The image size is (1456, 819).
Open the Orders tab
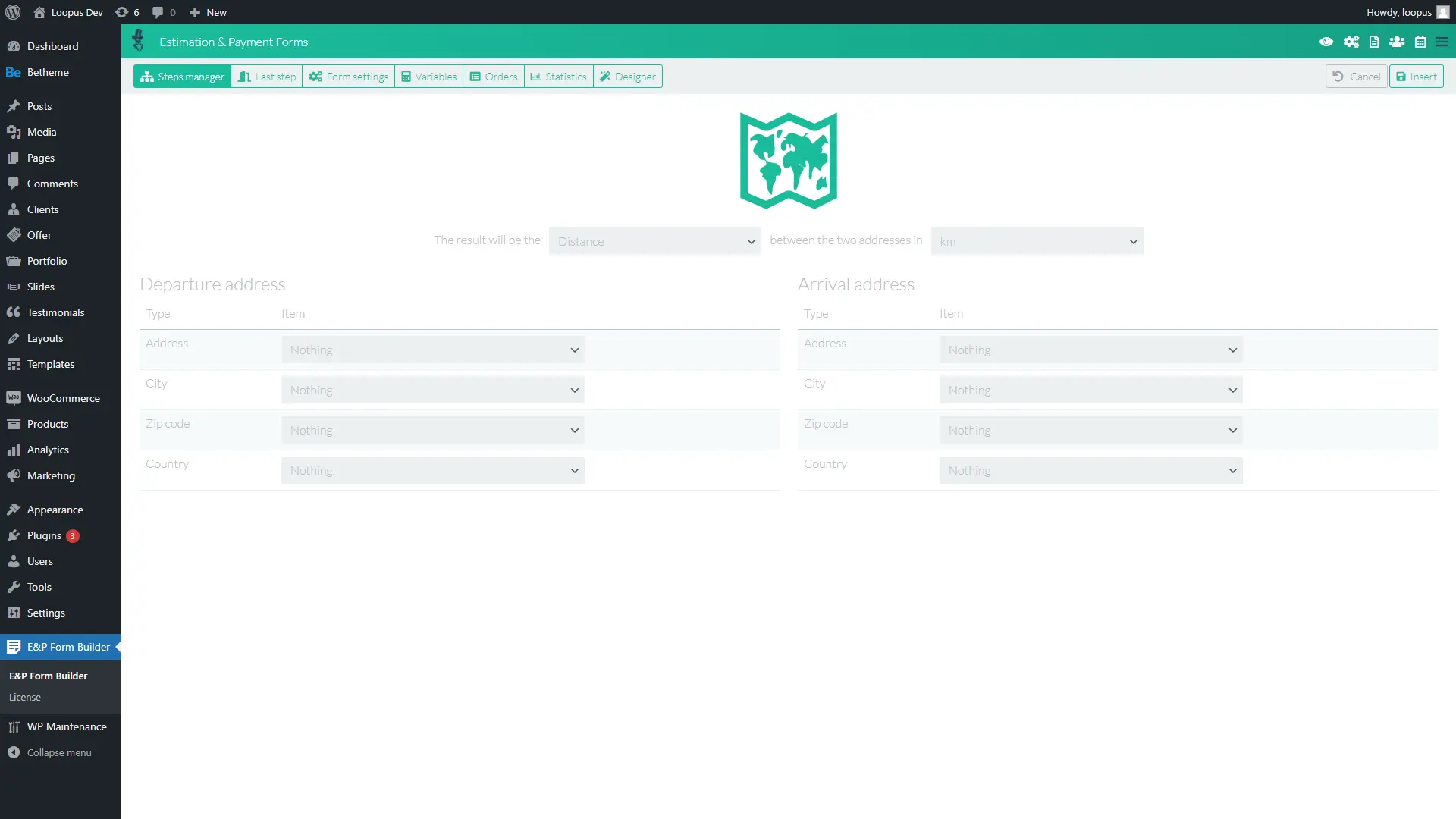(493, 76)
